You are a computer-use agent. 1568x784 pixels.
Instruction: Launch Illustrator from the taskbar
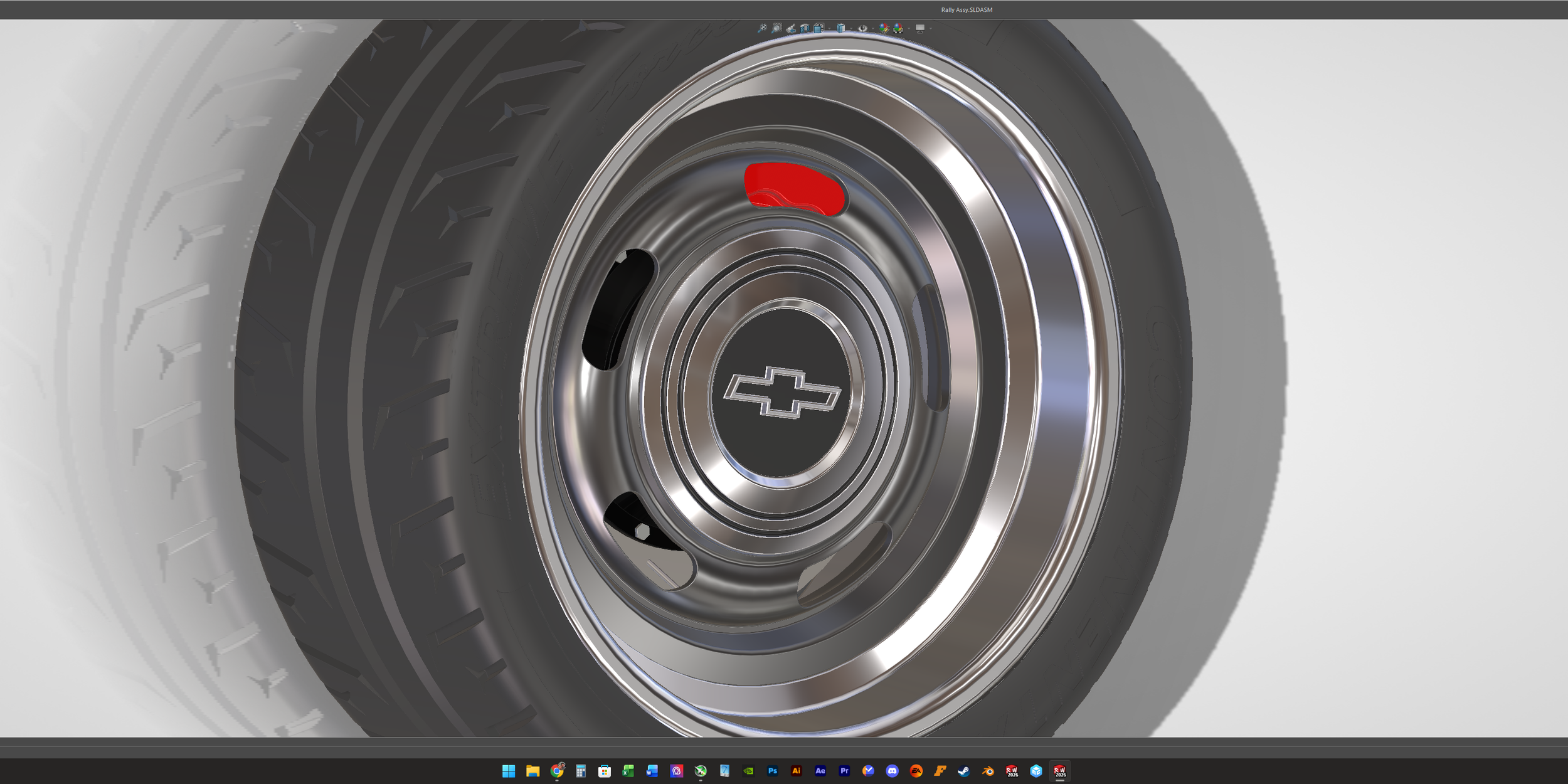pyautogui.click(x=797, y=771)
